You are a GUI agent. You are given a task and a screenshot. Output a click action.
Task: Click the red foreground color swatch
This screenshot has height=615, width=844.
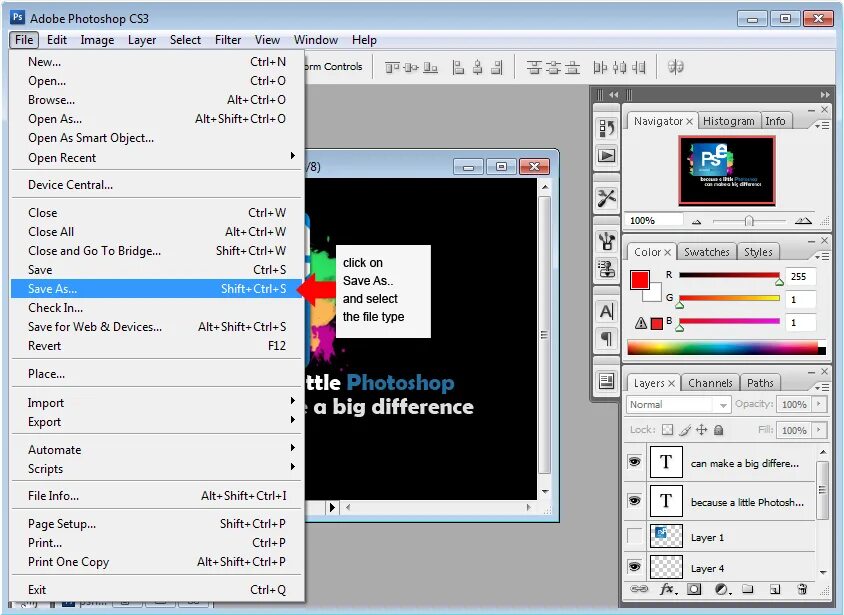pos(639,280)
